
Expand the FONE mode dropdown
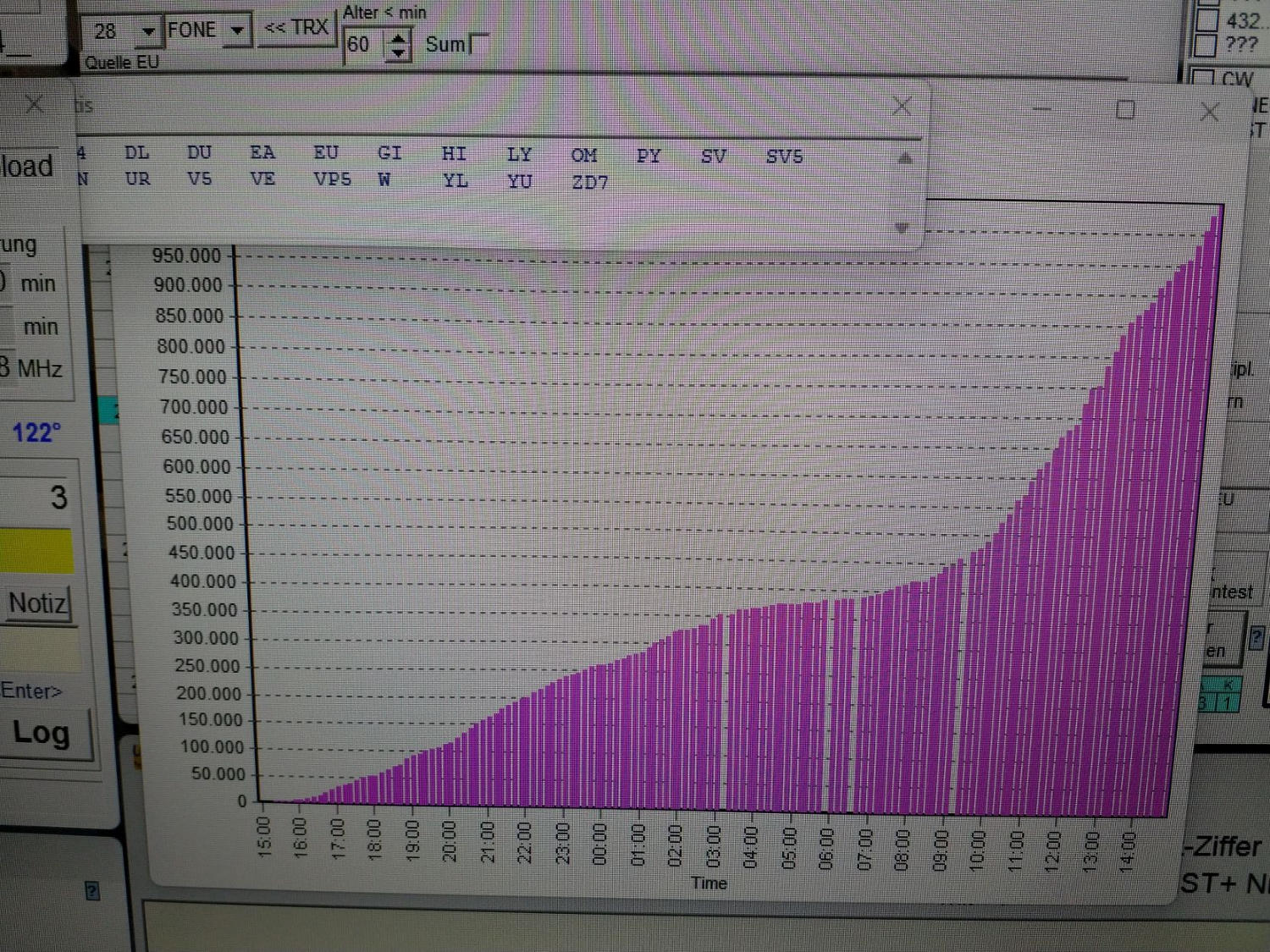click(x=238, y=31)
